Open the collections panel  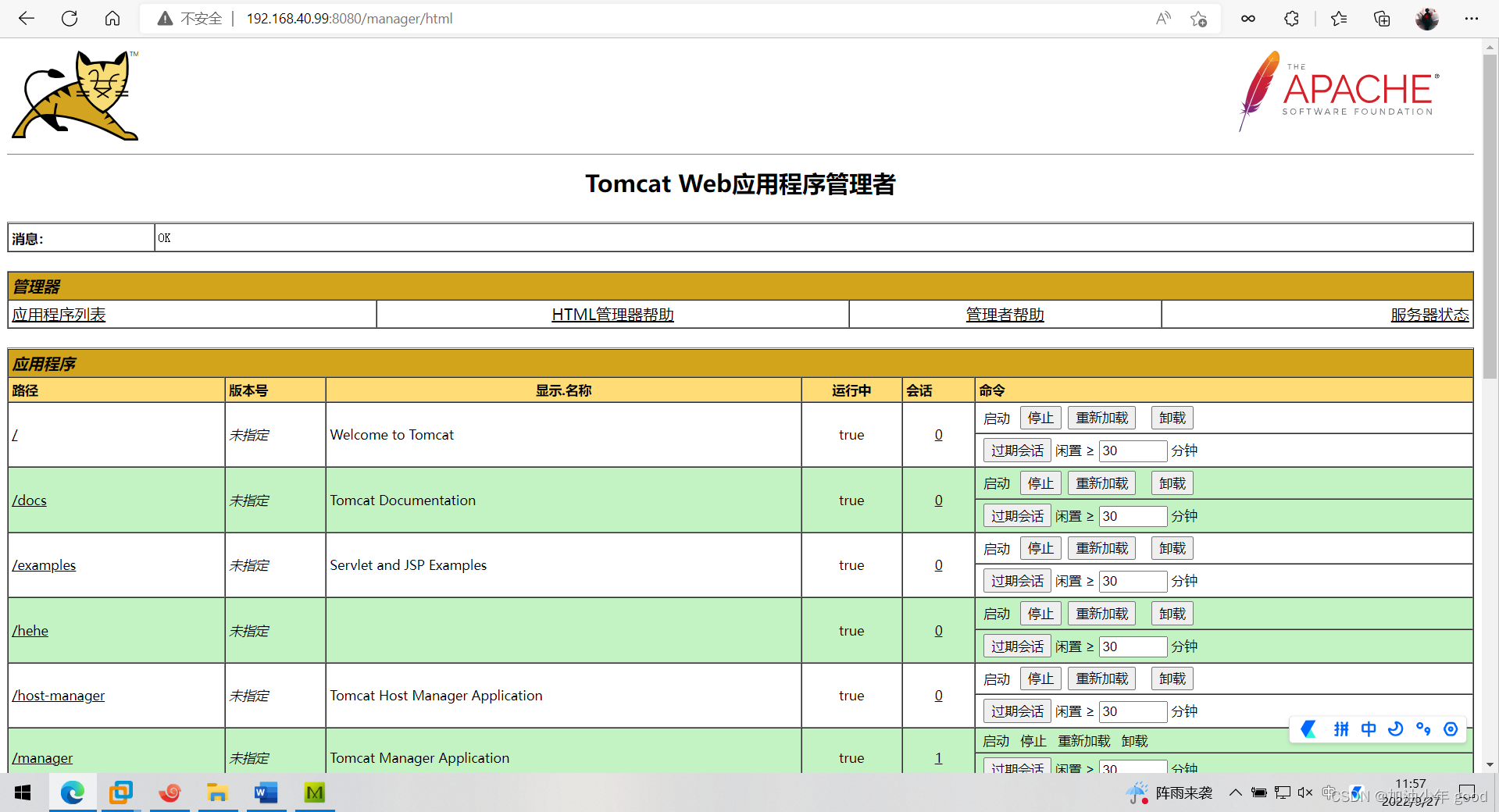(1382, 19)
